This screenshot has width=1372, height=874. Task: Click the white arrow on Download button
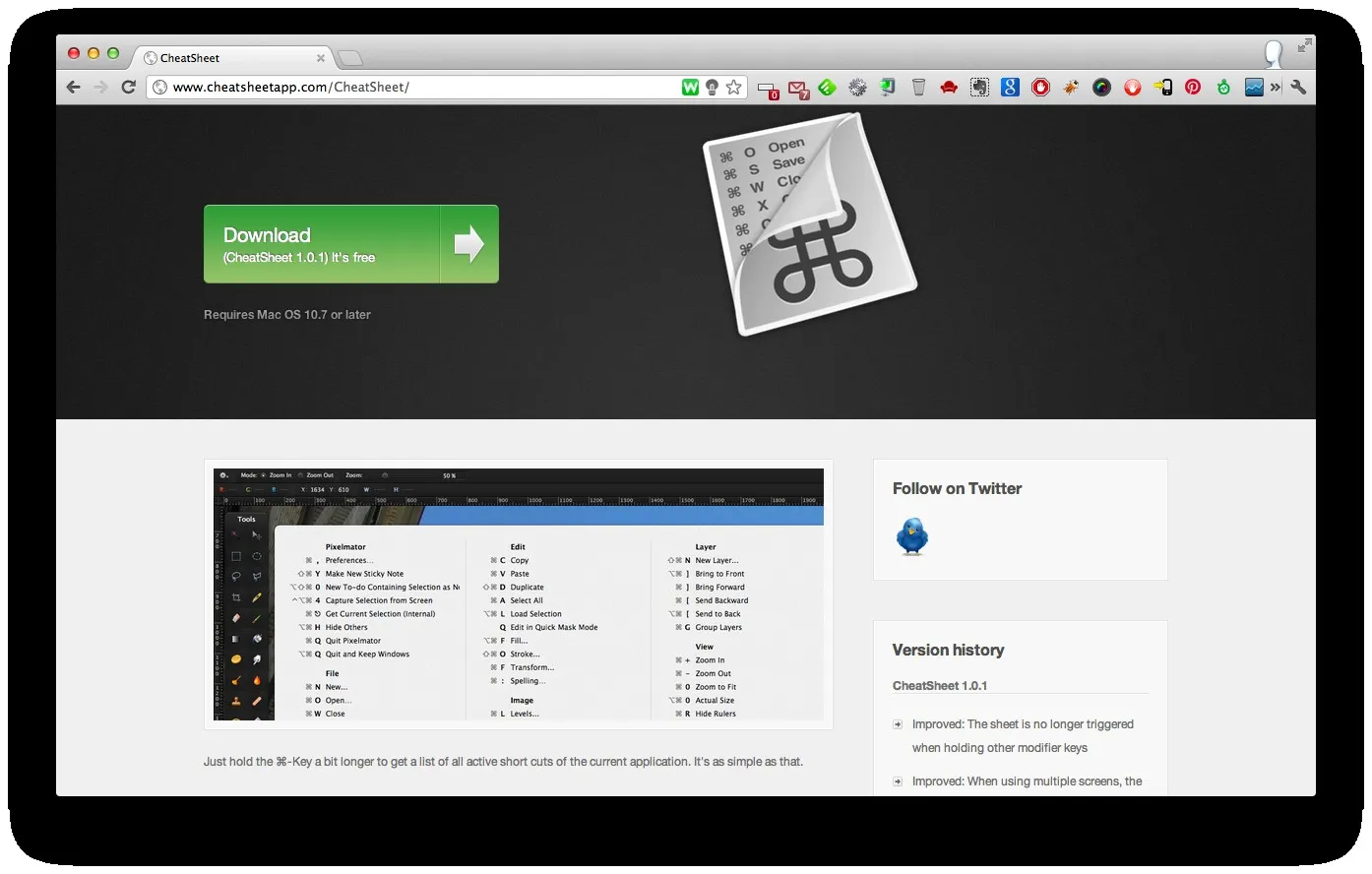469,244
